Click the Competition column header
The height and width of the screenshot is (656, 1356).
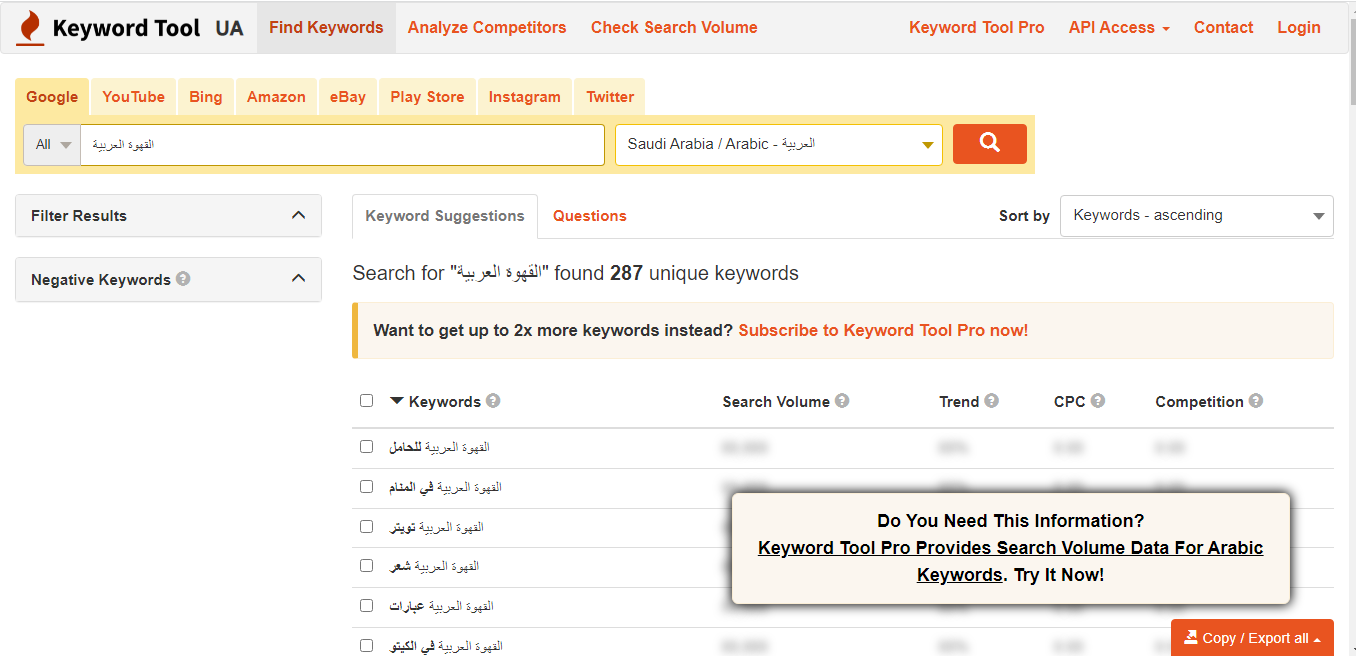[1199, 401]
